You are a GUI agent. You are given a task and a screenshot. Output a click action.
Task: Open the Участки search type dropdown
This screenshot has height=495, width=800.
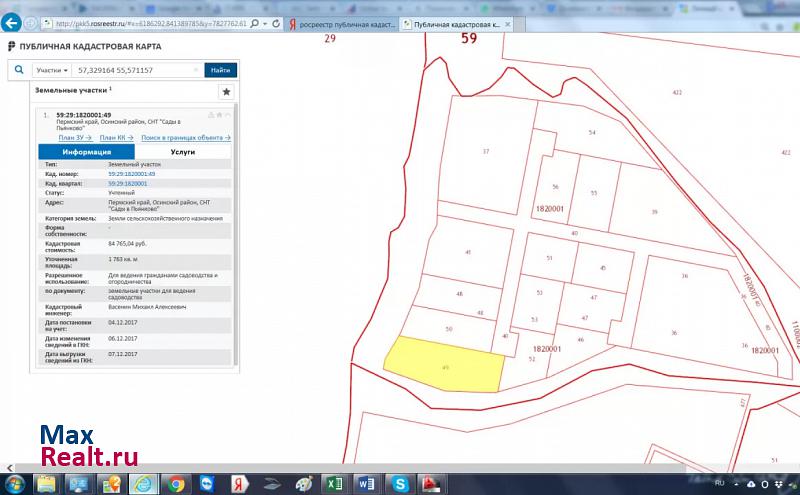pyautogui.click(x=52, y=70)
